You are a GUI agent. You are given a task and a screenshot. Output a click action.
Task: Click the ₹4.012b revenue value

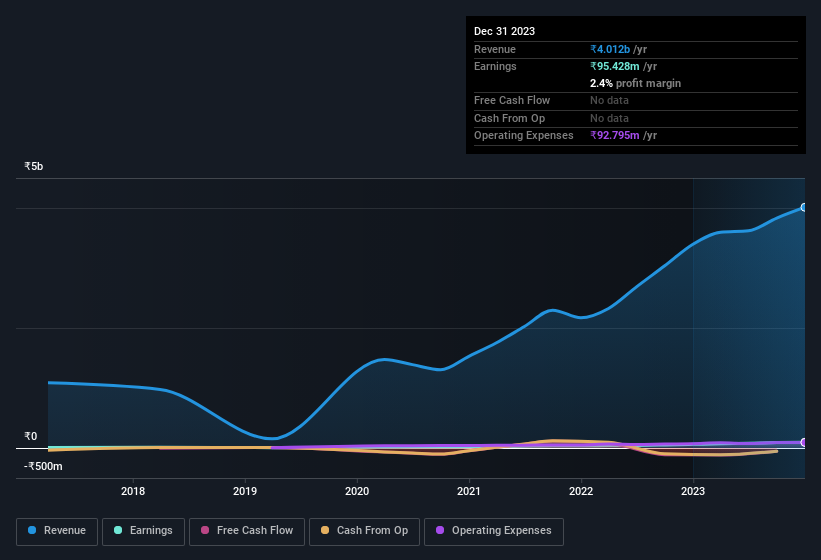coord(610,49)
